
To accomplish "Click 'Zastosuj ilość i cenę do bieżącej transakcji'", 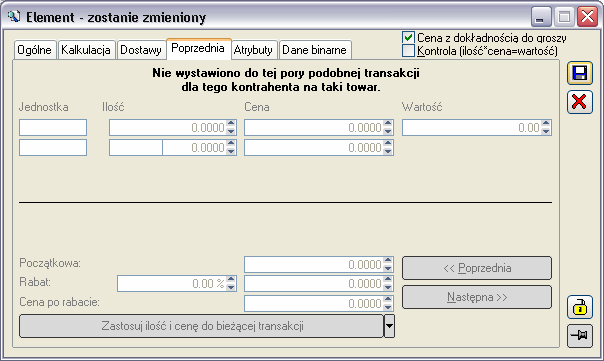I will click(201, 326).
